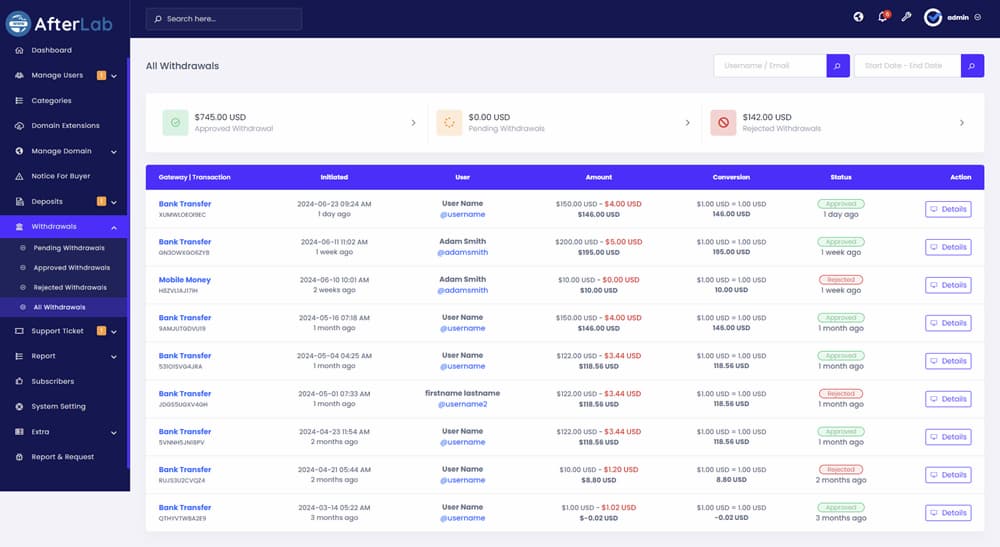Click the Deposits orange badge
Viewport: 1000px width, 547px height.
tap(101, 201)
